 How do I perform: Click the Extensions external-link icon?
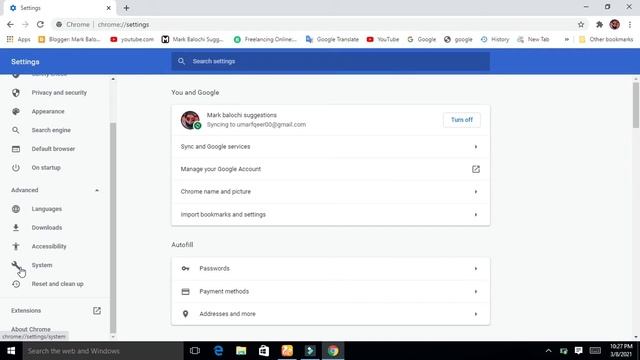coord(97,311)
